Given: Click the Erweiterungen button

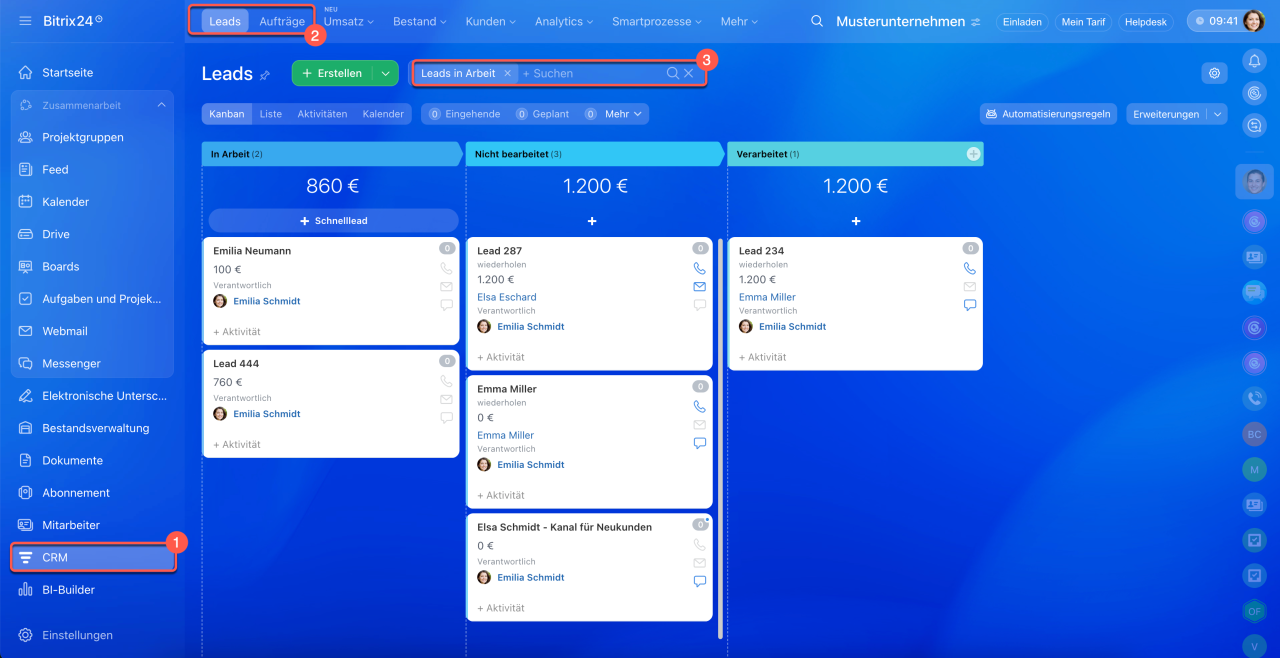Looking at the screenshot, I should click(x=1166, y=114).
